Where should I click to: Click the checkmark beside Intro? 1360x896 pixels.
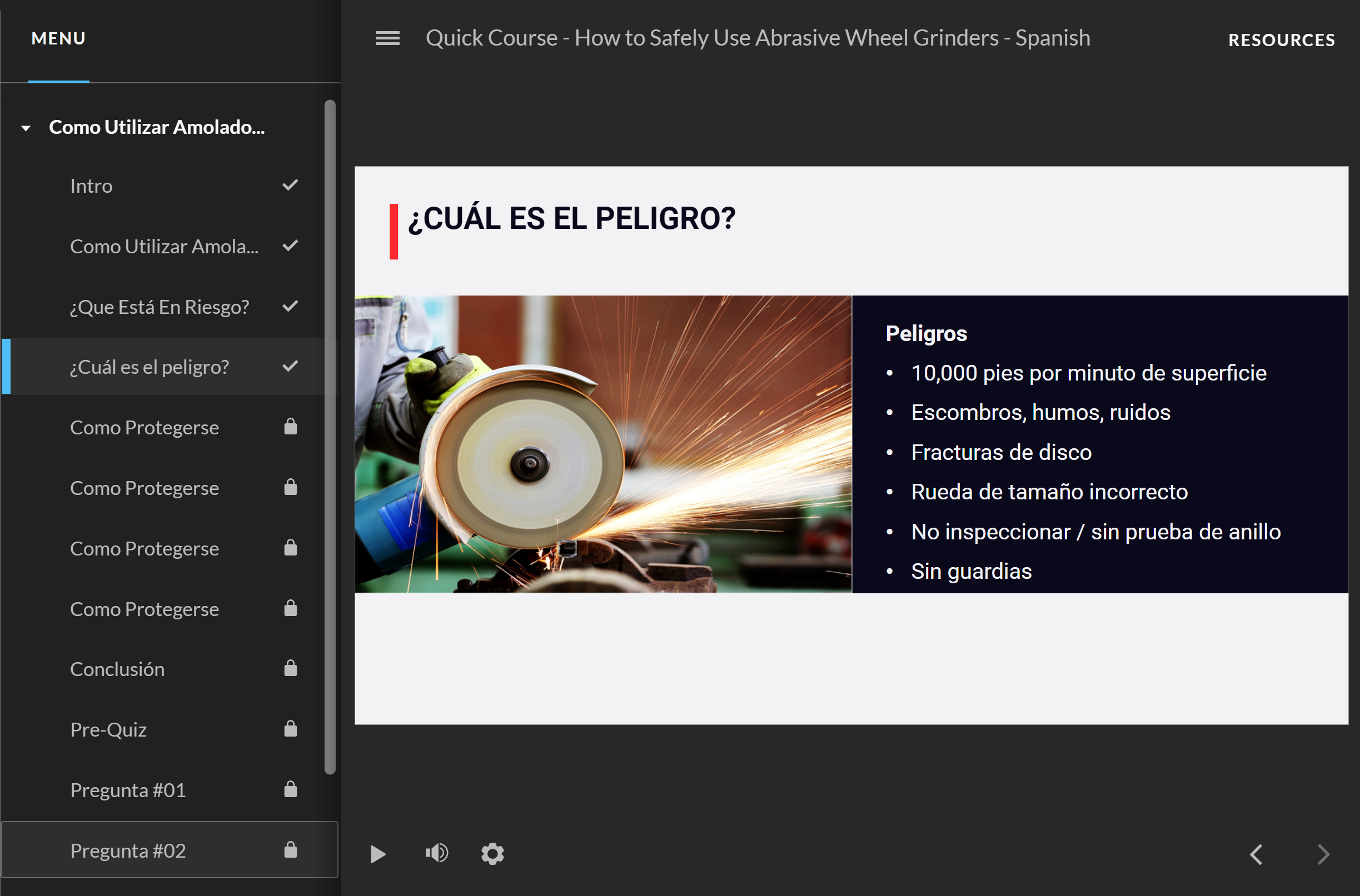291,185
